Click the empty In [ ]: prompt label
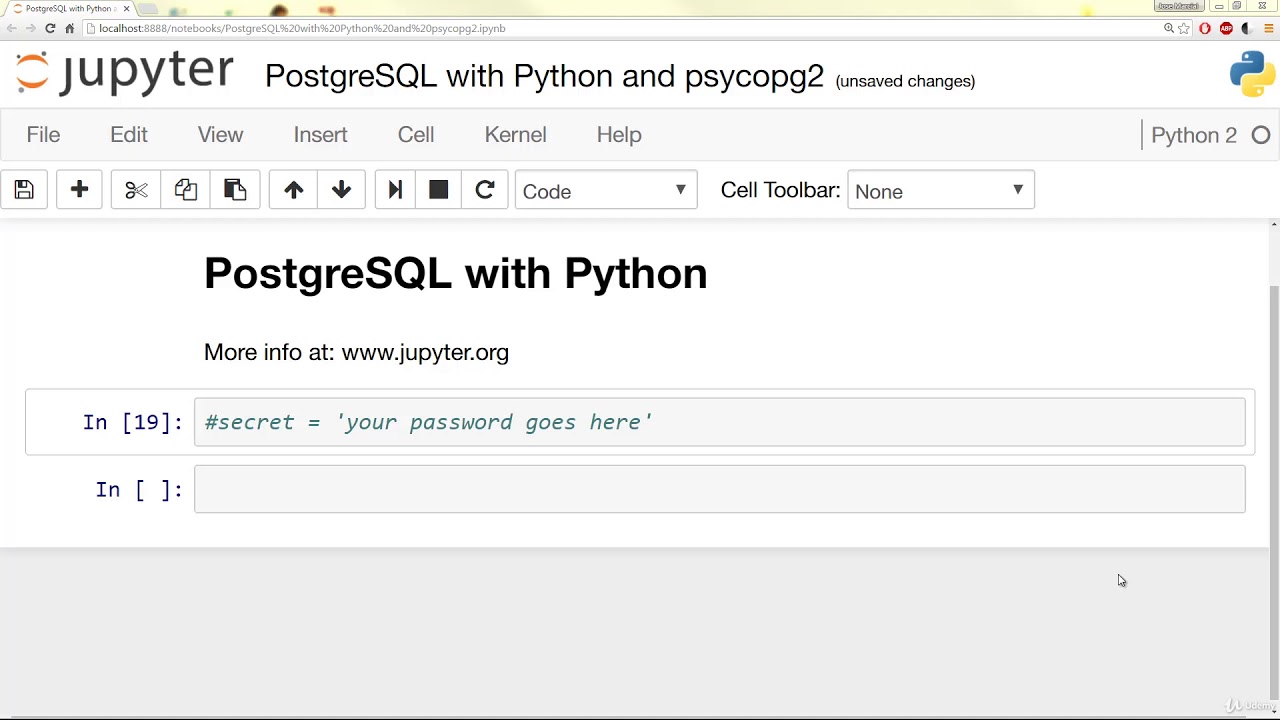This screenshot has height=720, width=1280. (139, 489)
